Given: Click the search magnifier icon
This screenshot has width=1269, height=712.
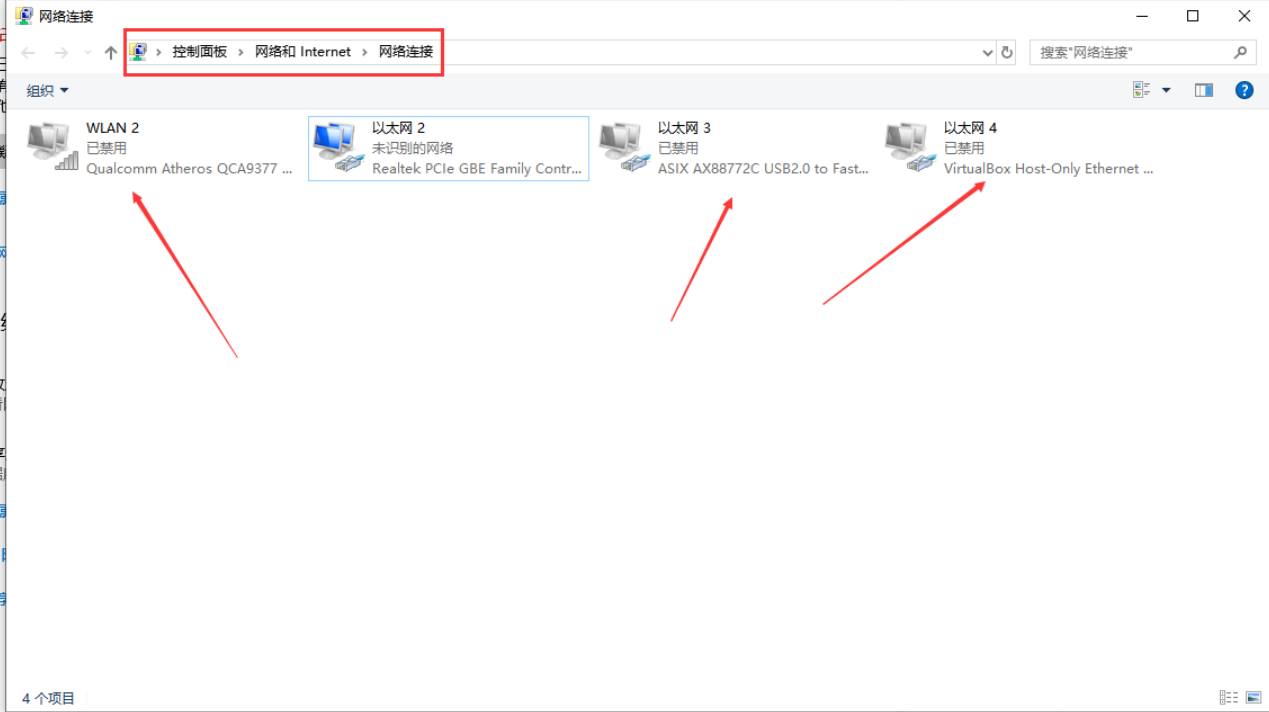Looking at the screenshot, I should coord(1240,52).
